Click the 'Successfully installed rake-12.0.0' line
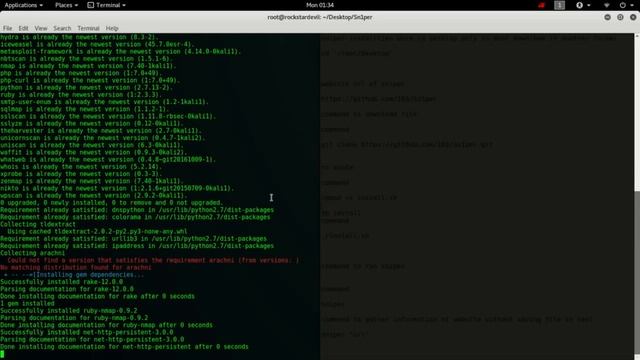This screenshot has height=360, width=640. click(x=61, y=282)
